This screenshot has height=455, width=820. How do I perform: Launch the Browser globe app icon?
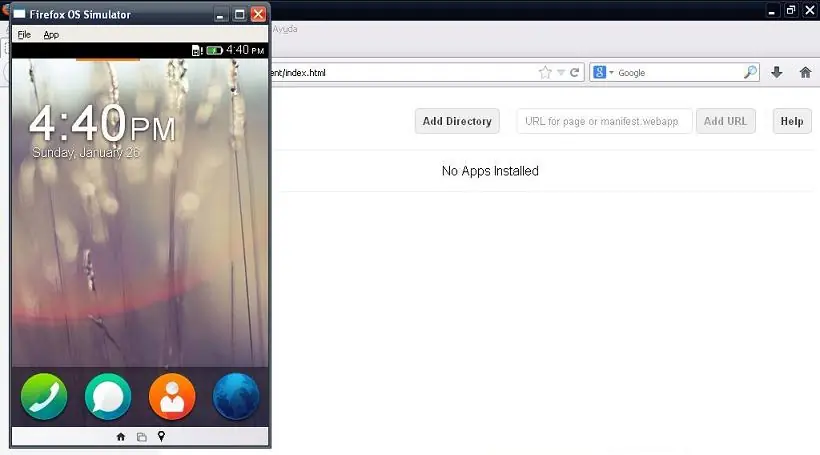point(236,396)
